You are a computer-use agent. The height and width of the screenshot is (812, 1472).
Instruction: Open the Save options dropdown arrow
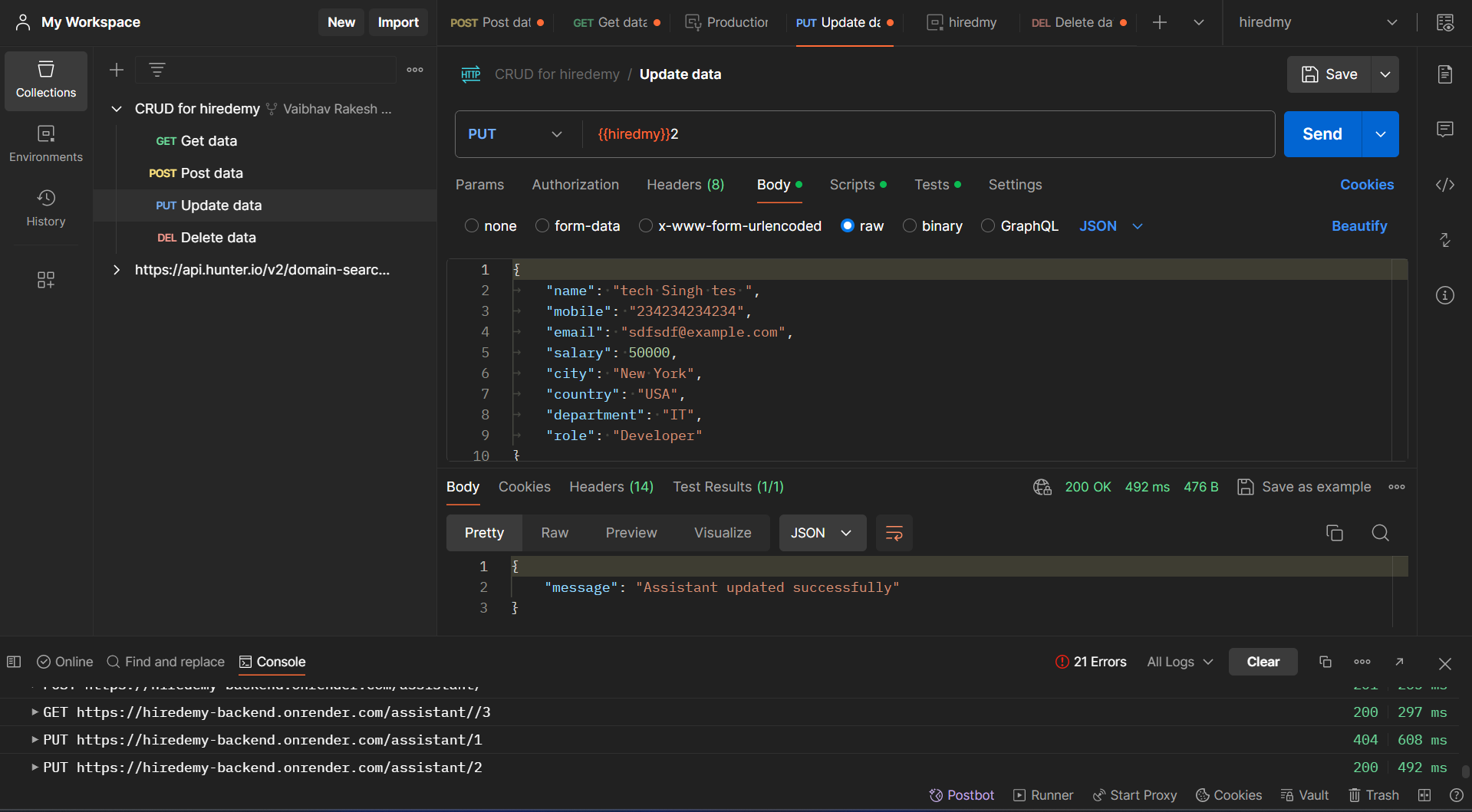click(x=1385, y=74)
